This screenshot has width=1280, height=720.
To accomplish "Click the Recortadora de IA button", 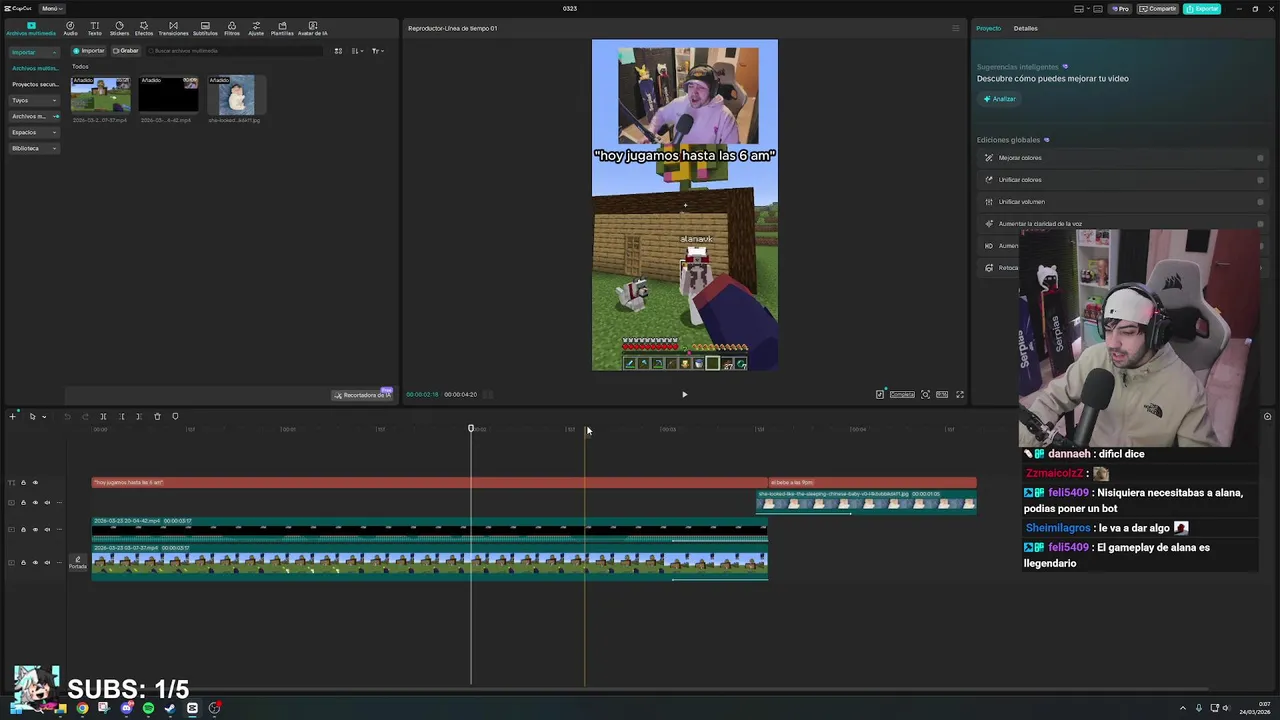I will click(363, 395).
